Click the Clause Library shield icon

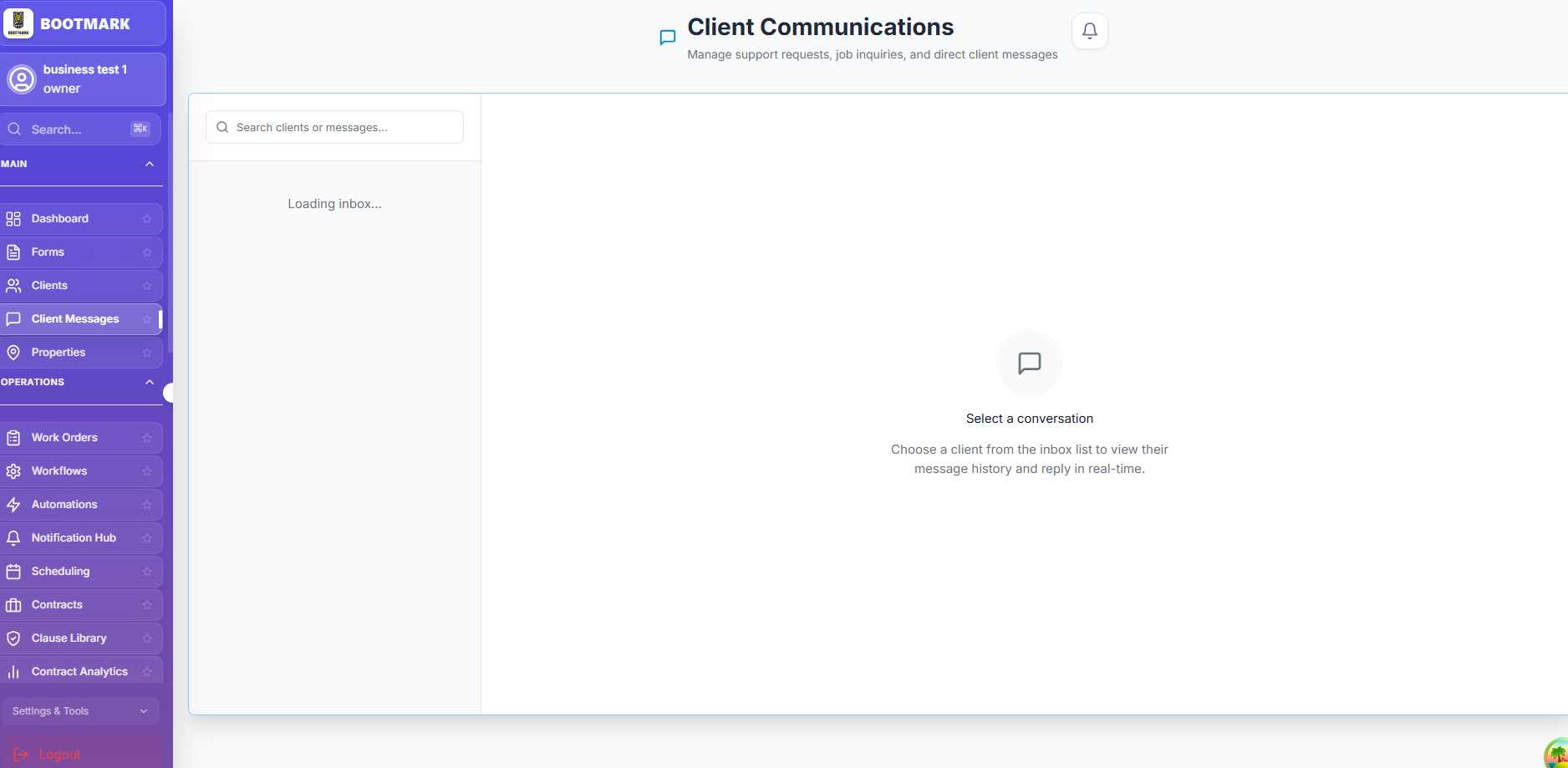coord(13,638)
